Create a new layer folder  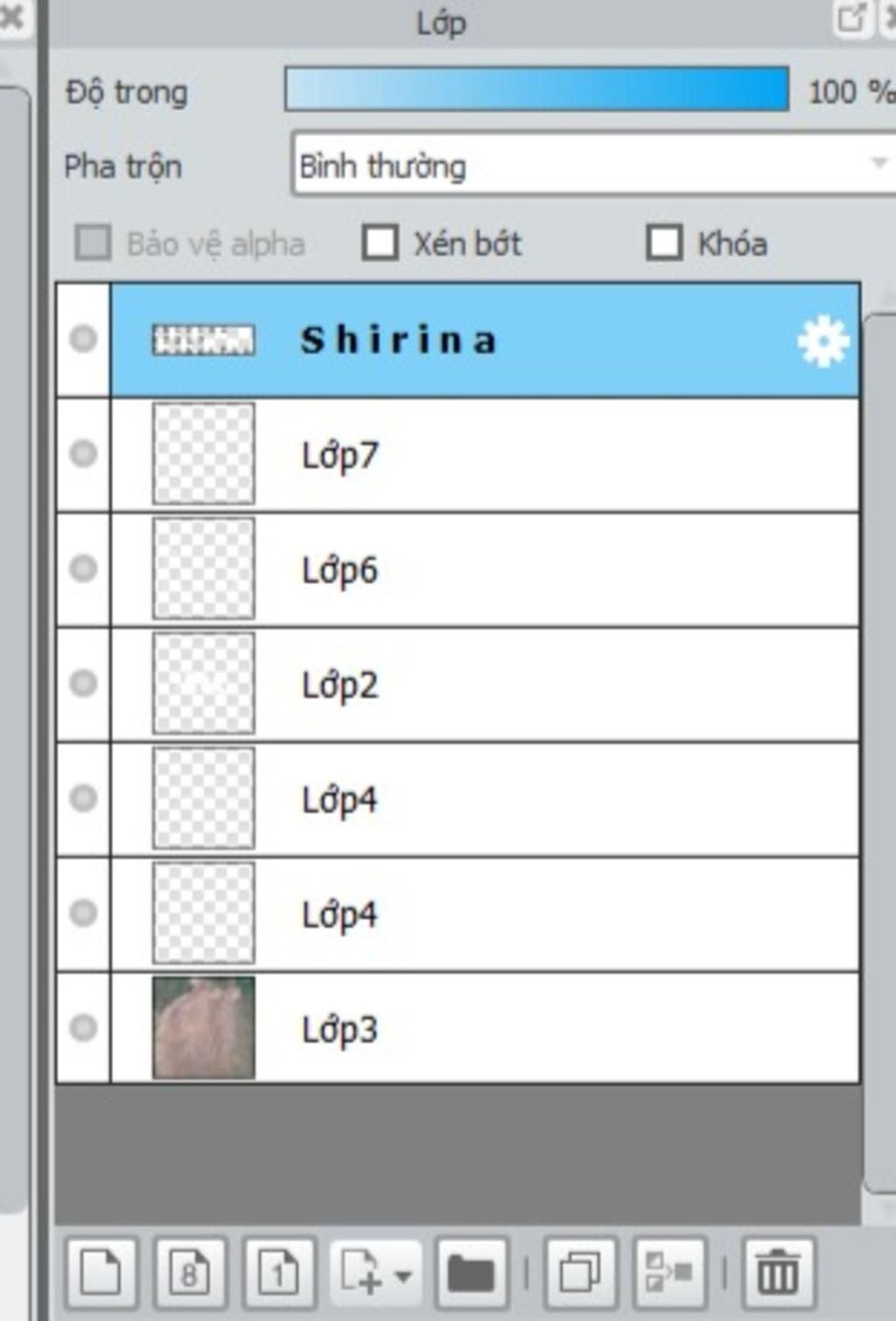pyautogui.click(x=472, y=1271)
